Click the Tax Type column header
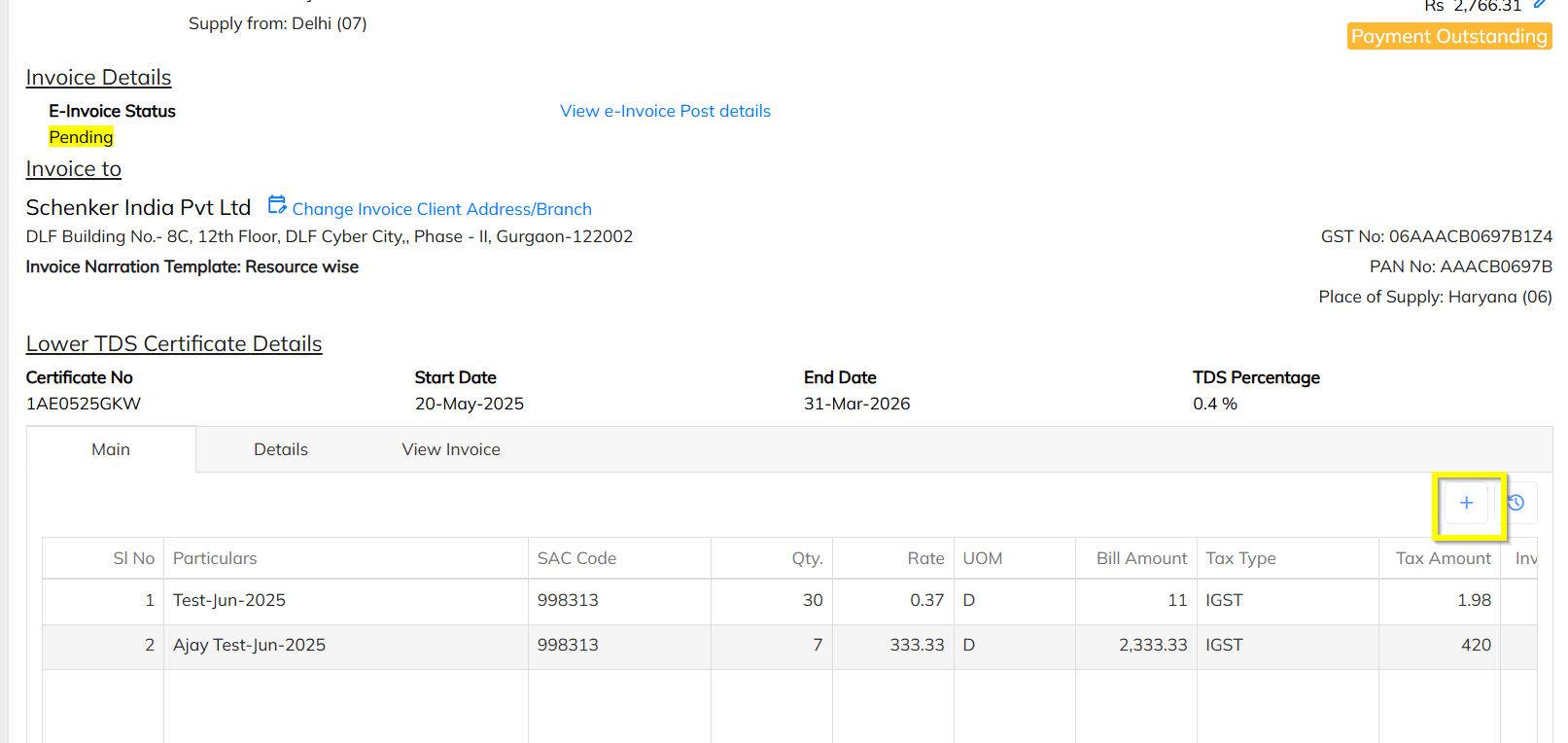 point(1240,558)
